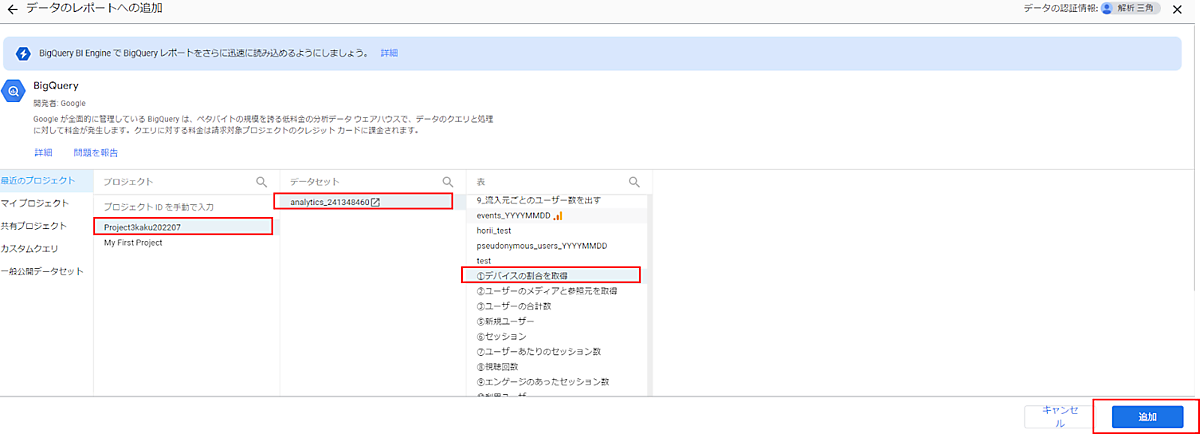
Task: Click the キャンセル button
Action: (x=1060, y=416)
